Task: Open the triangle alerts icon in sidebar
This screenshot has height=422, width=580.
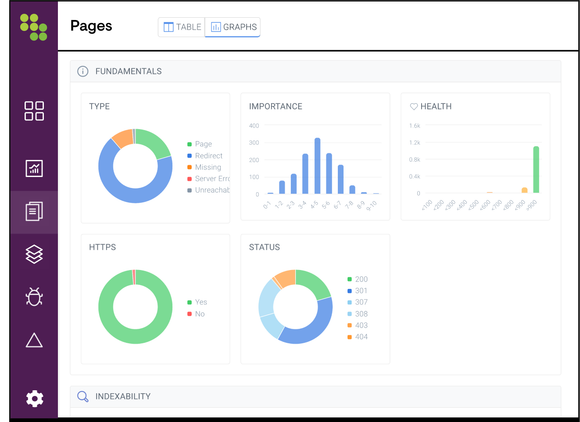Action: pos(34,340)
